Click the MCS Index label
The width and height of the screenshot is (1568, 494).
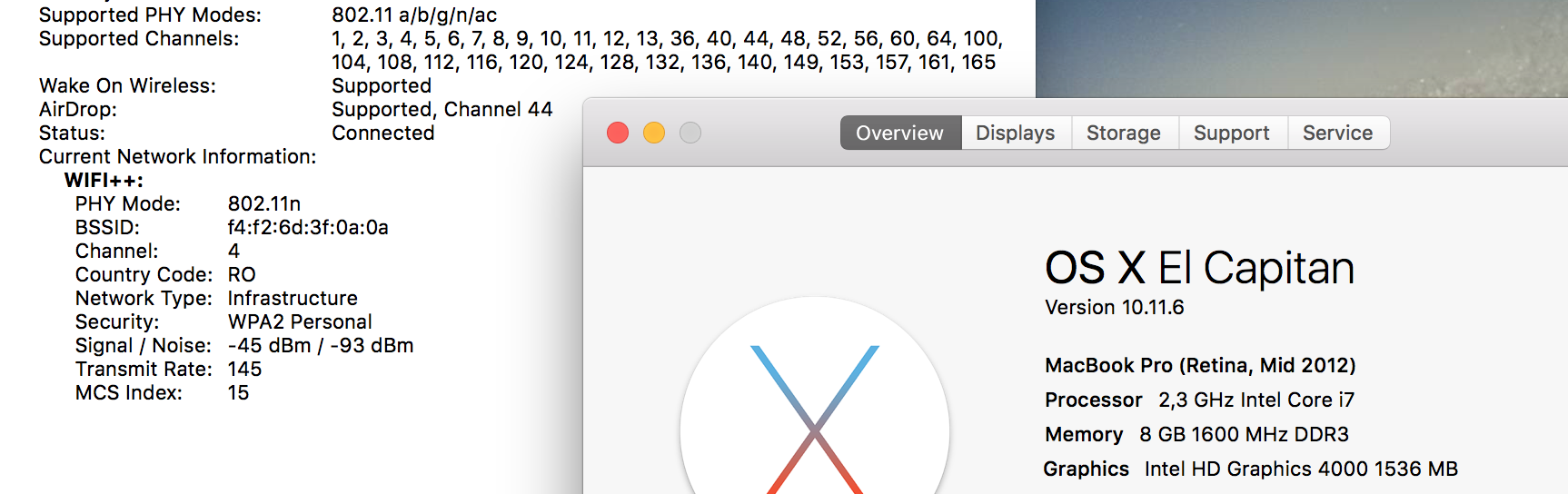click(129, 392)
